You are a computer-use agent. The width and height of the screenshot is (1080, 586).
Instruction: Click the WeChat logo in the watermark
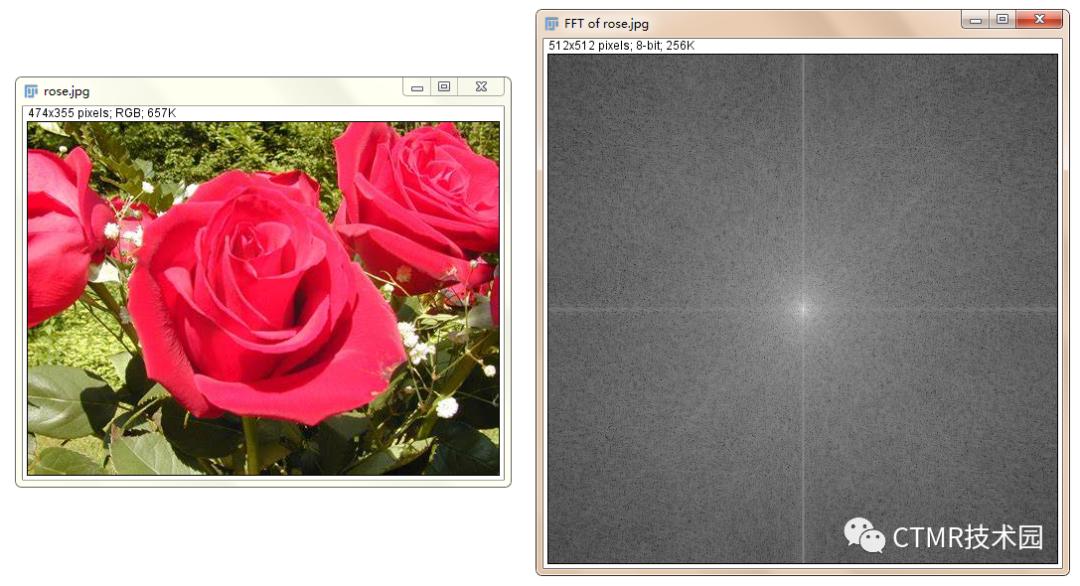click(864, 535)
